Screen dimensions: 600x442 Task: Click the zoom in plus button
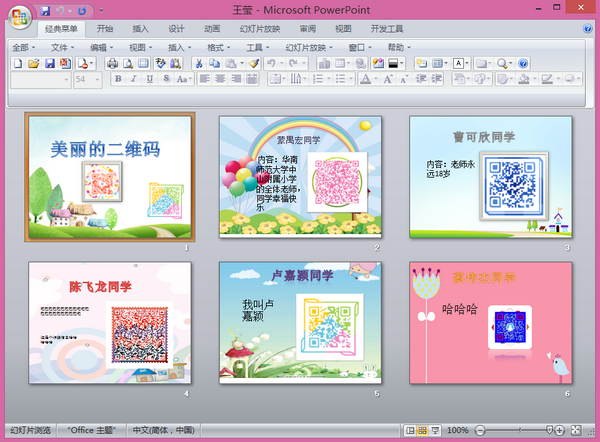pos(559,431)
